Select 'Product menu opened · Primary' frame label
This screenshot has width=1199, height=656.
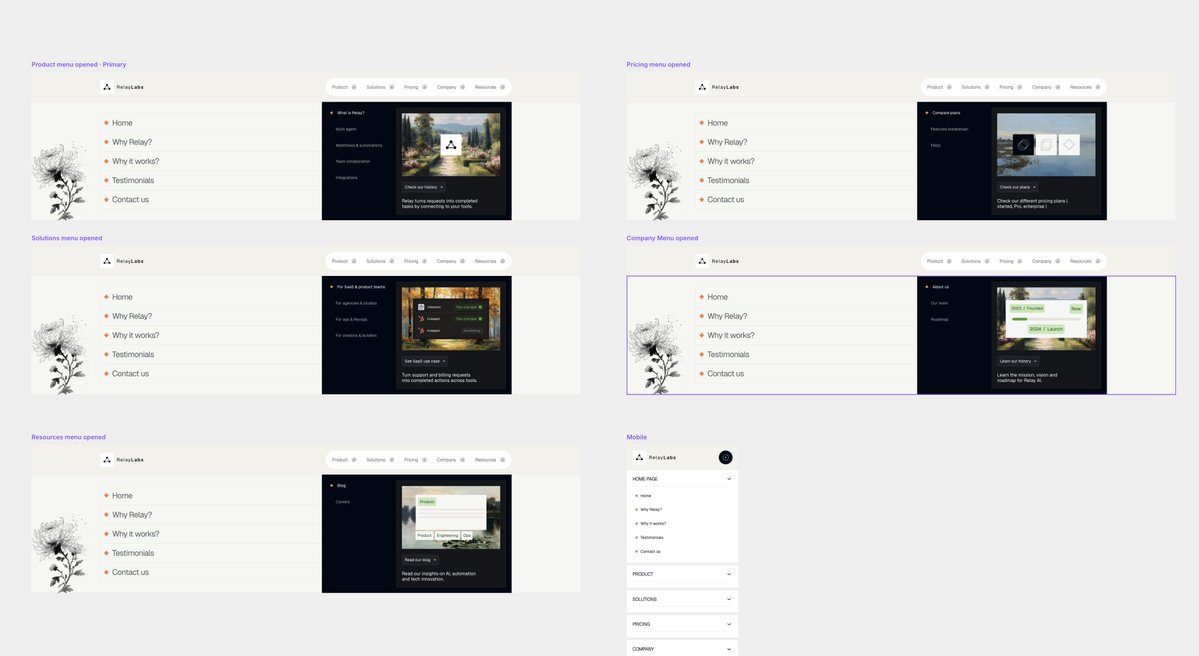coord(79,65)
